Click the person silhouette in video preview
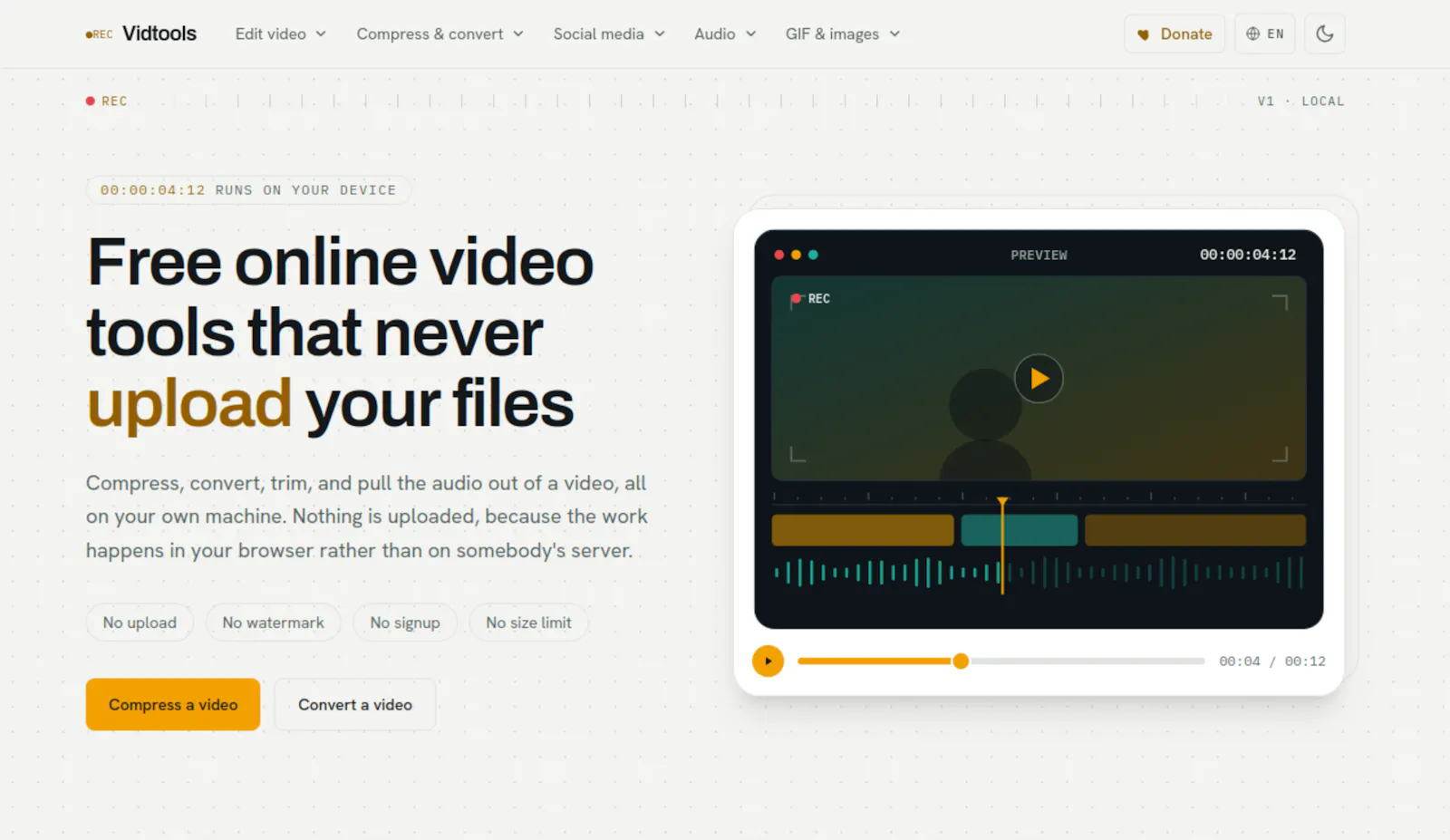This screenshot has width=1450, height=840. point(986,424)
